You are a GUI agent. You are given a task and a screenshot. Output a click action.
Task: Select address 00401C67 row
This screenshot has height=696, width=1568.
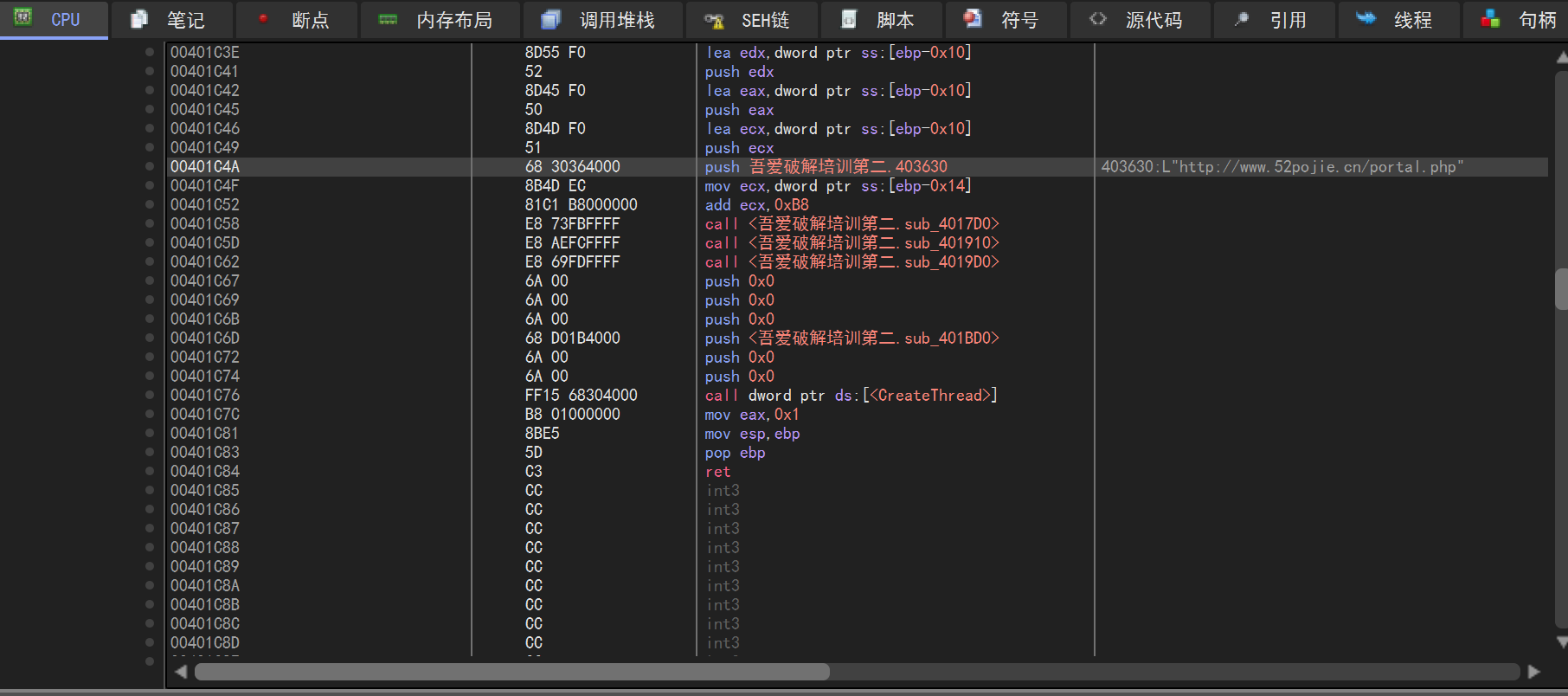(205, 281)
